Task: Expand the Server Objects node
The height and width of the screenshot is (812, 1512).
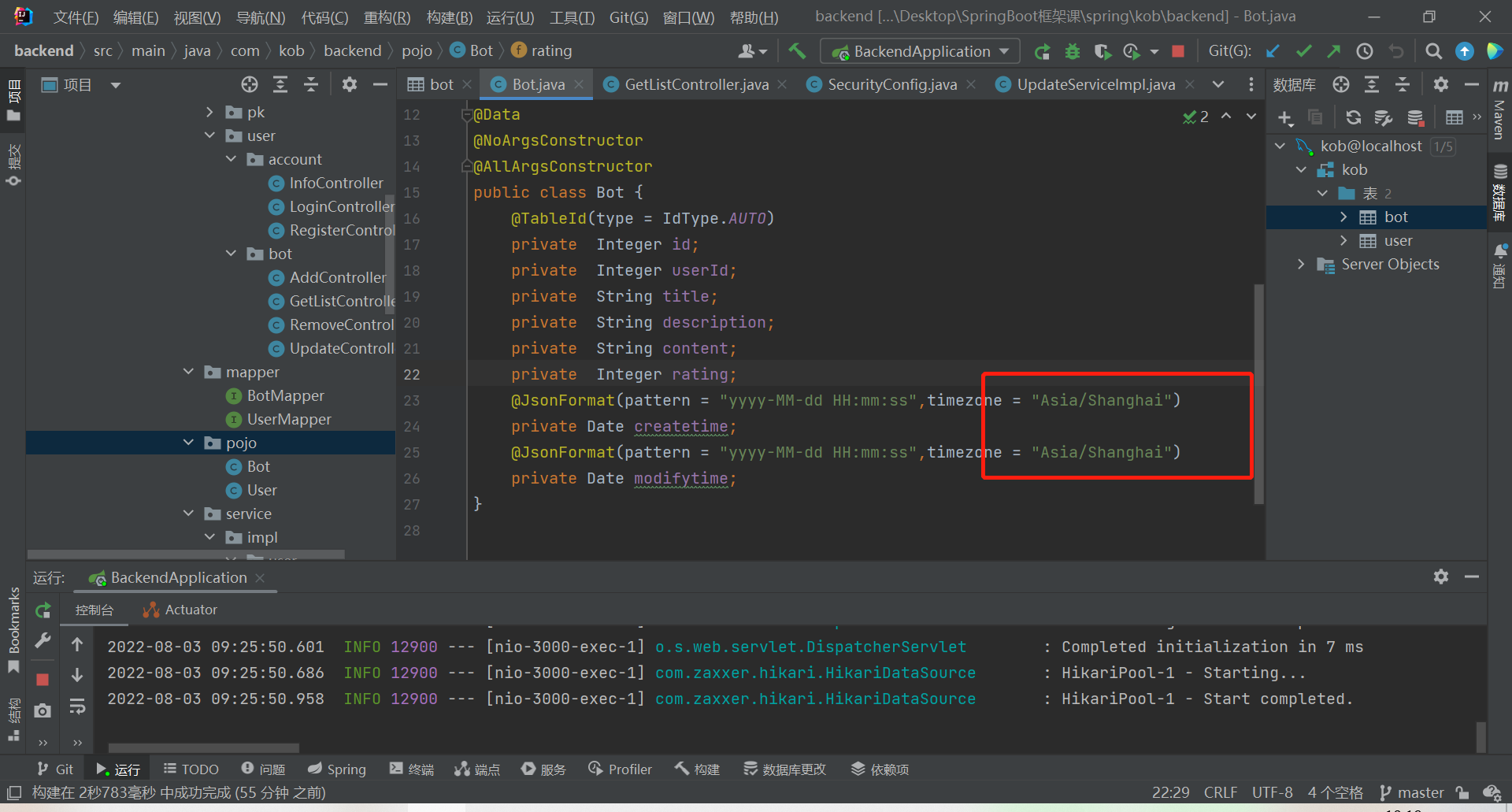Action: (1300, 265)
